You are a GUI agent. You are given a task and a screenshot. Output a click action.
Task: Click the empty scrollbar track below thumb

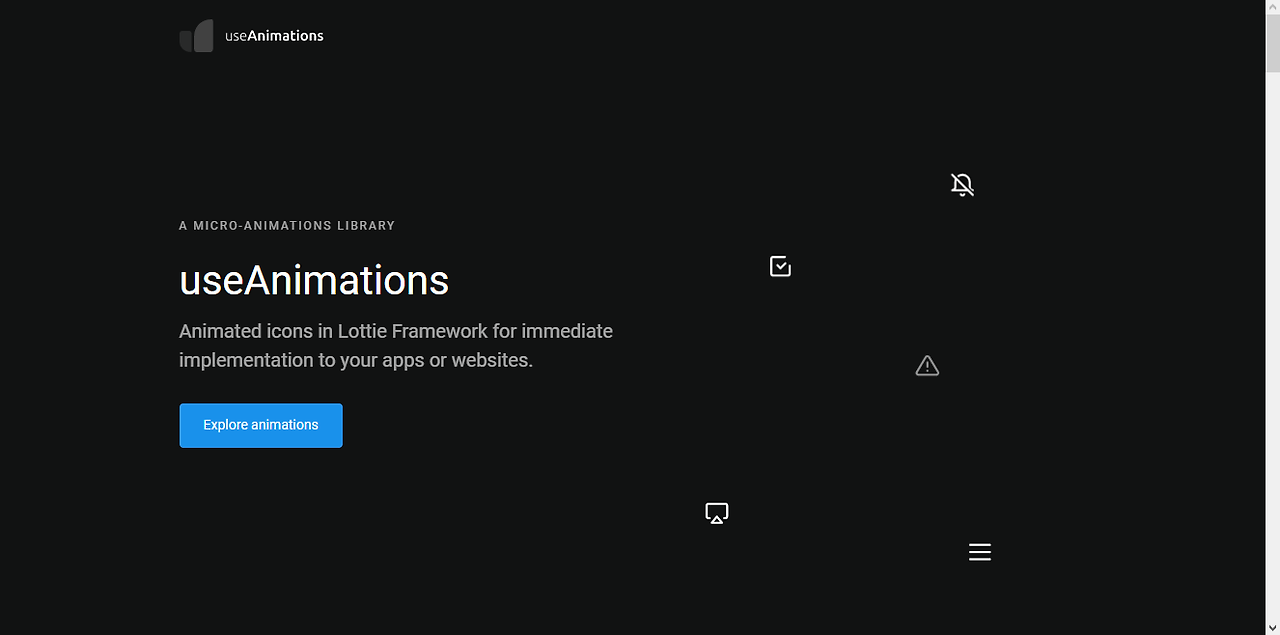pos(1273,345)
